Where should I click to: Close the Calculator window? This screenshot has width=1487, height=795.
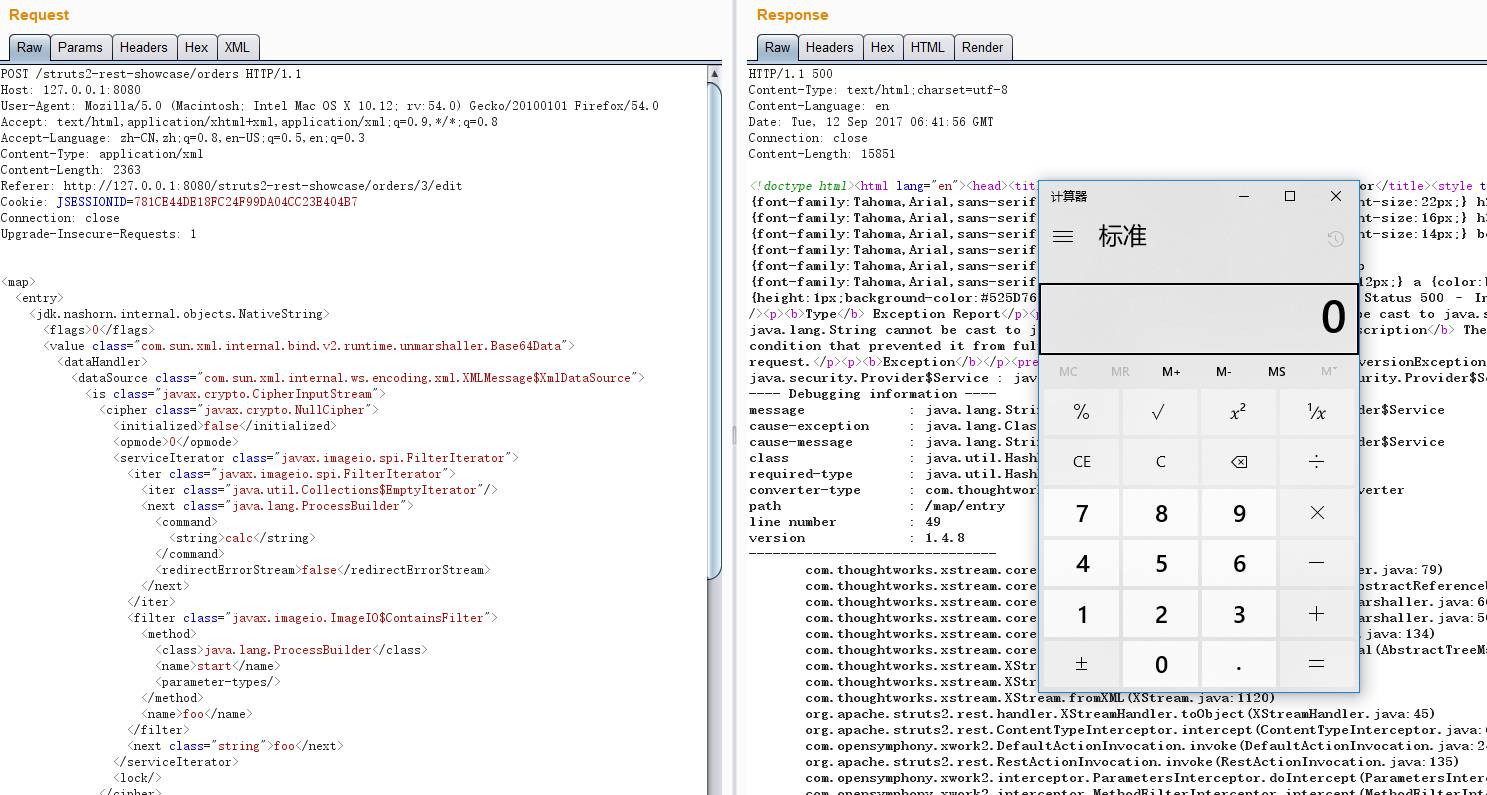pos(1335,196)
